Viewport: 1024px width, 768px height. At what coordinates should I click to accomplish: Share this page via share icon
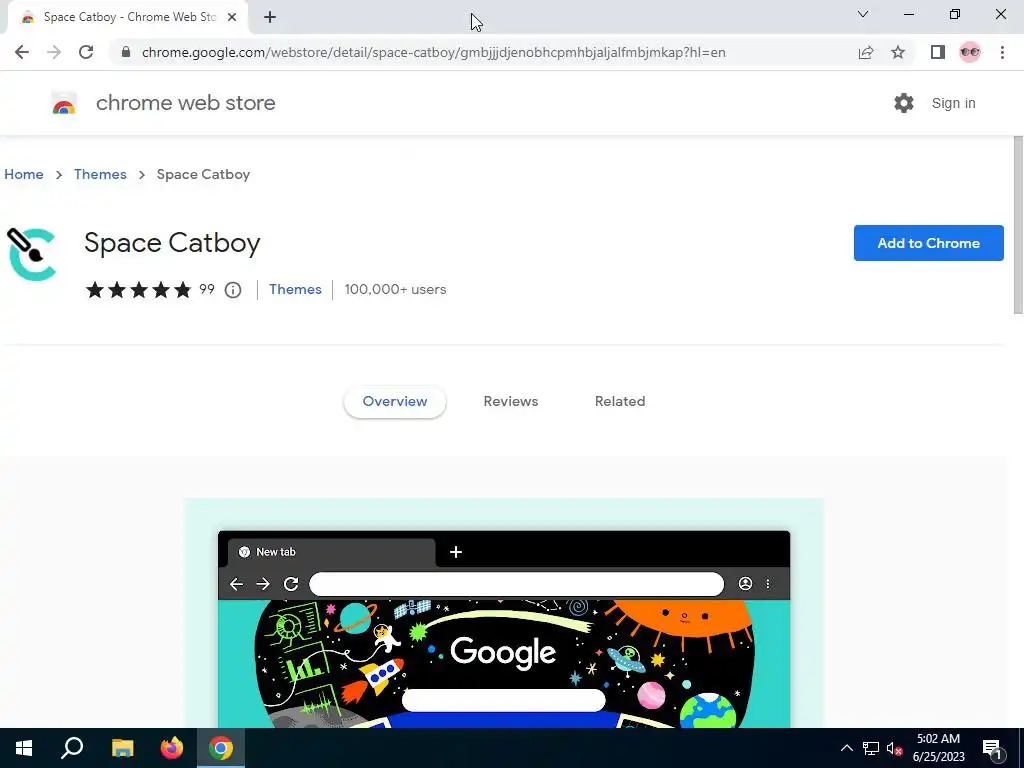866,52
